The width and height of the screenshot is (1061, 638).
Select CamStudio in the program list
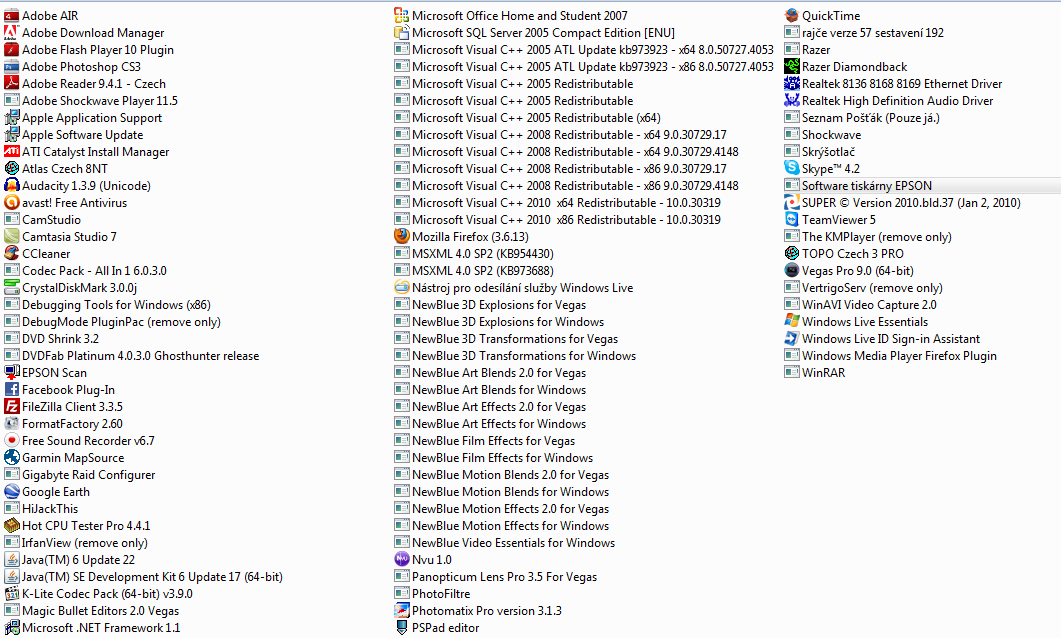(43, 219)
